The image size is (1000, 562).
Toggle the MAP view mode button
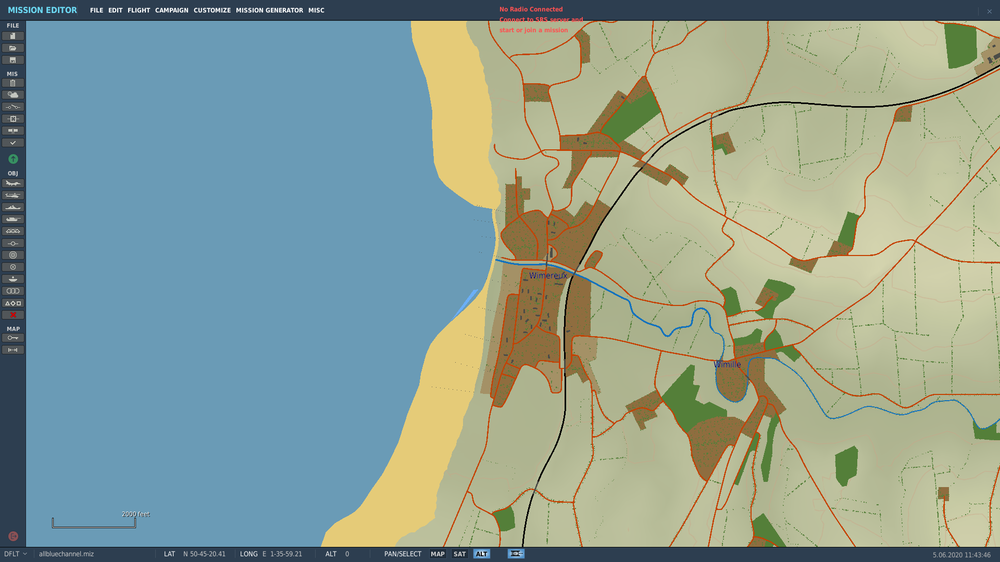[x=437, y=554]
